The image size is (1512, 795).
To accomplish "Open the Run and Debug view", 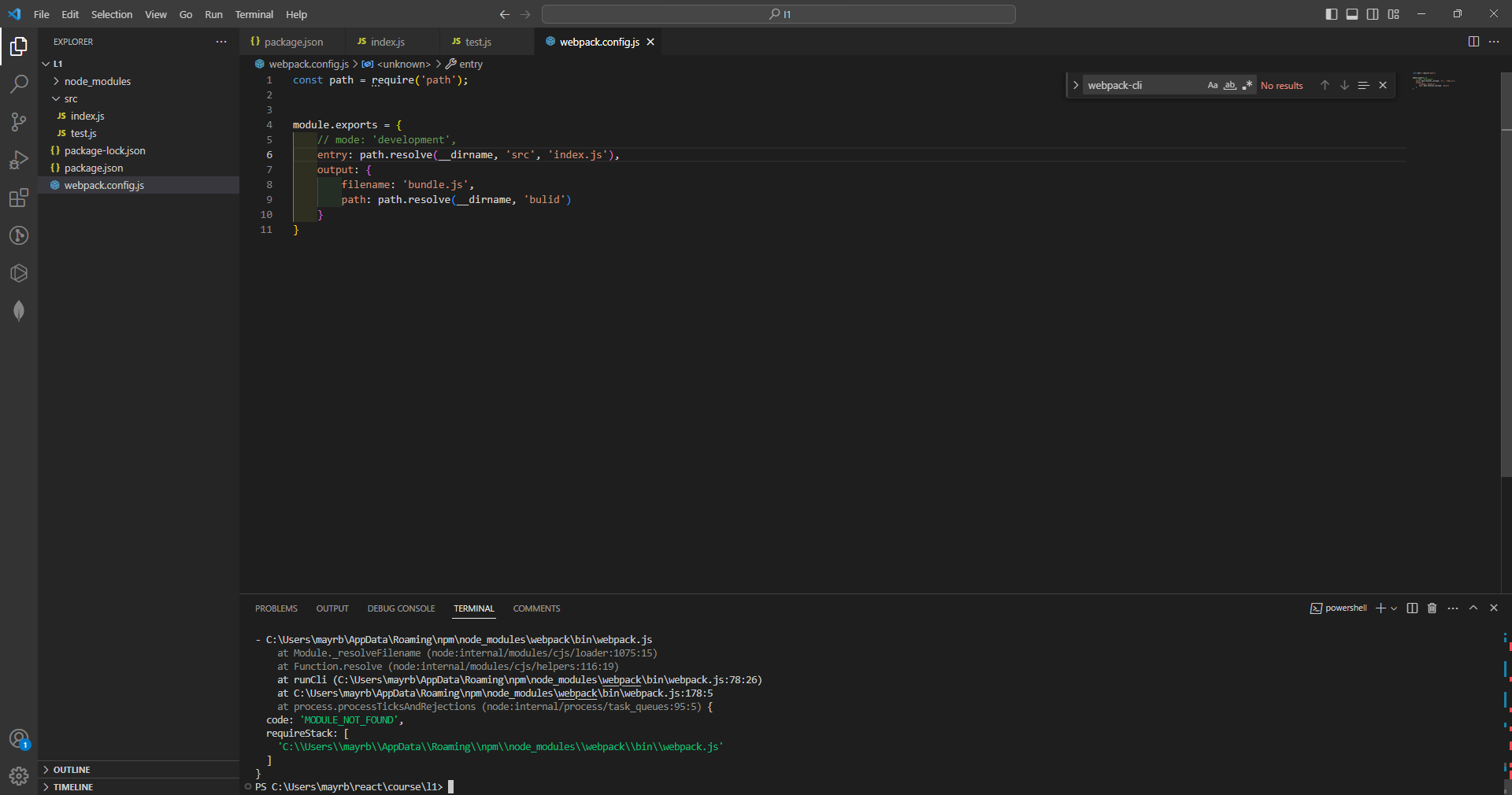I will click(x=19, y=160).
